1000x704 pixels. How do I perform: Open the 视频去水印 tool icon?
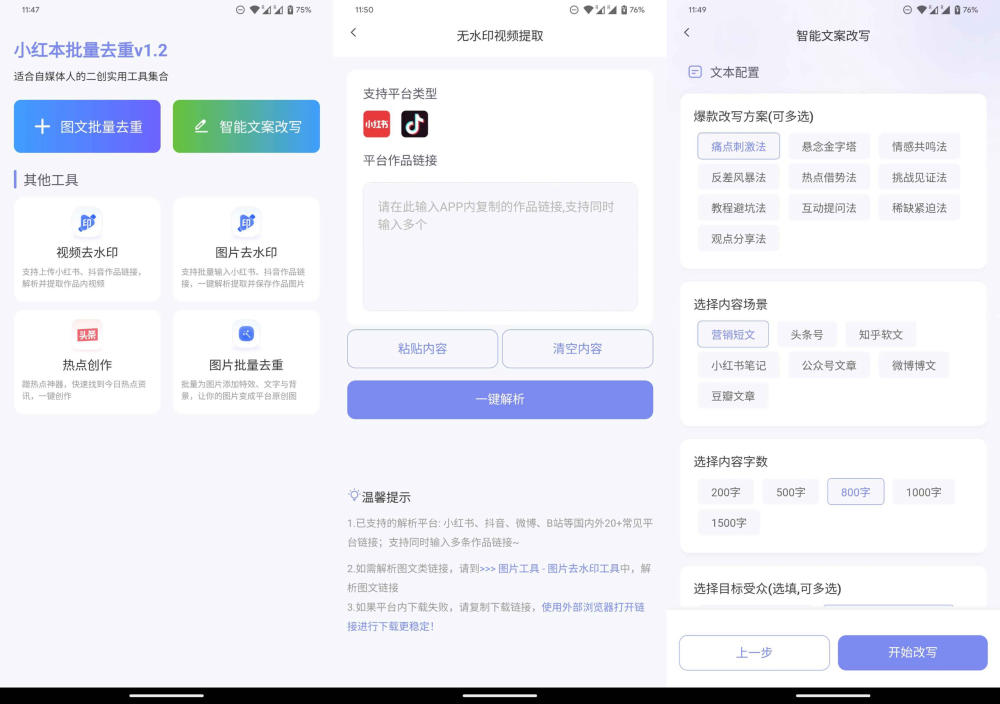(87, 222)
